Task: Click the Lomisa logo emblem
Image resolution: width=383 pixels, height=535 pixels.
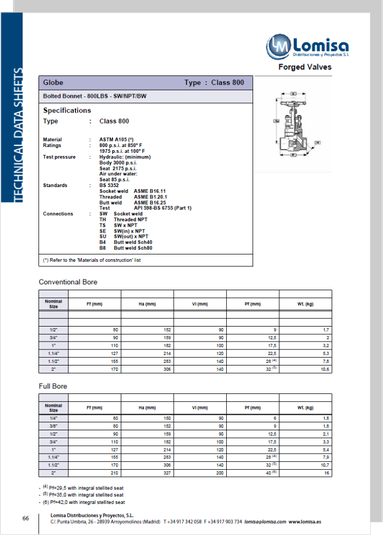Action: coord(278,46)
